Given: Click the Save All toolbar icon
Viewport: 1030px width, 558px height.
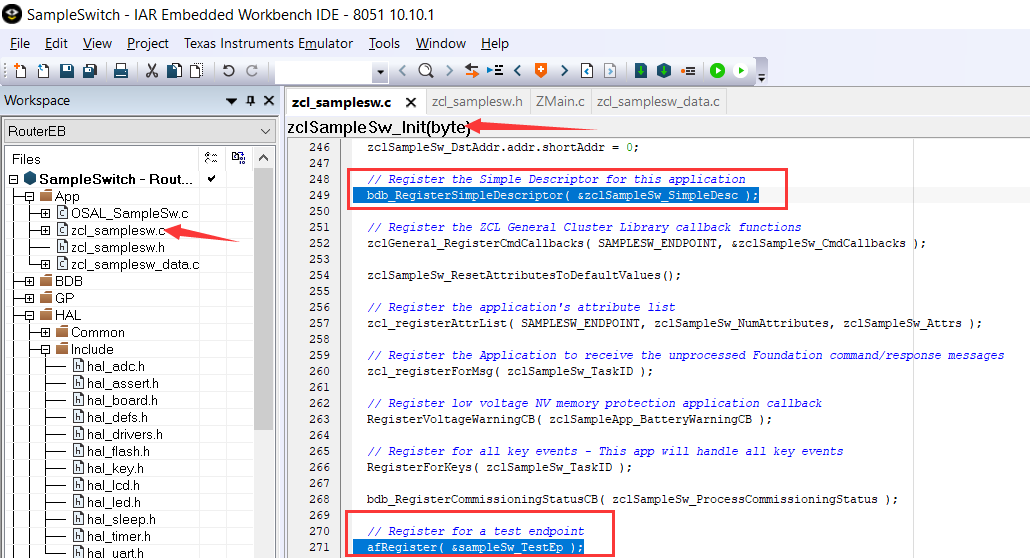Looking at the screenshot, I should tap(90, 70).
